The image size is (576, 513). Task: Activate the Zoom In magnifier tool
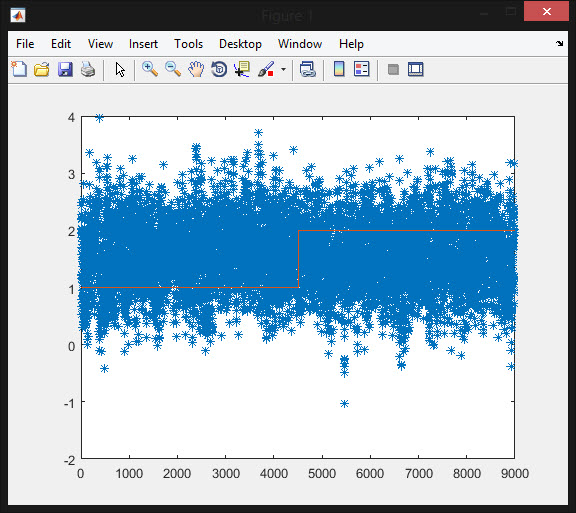pyautogui.click(x=150, y=69)
